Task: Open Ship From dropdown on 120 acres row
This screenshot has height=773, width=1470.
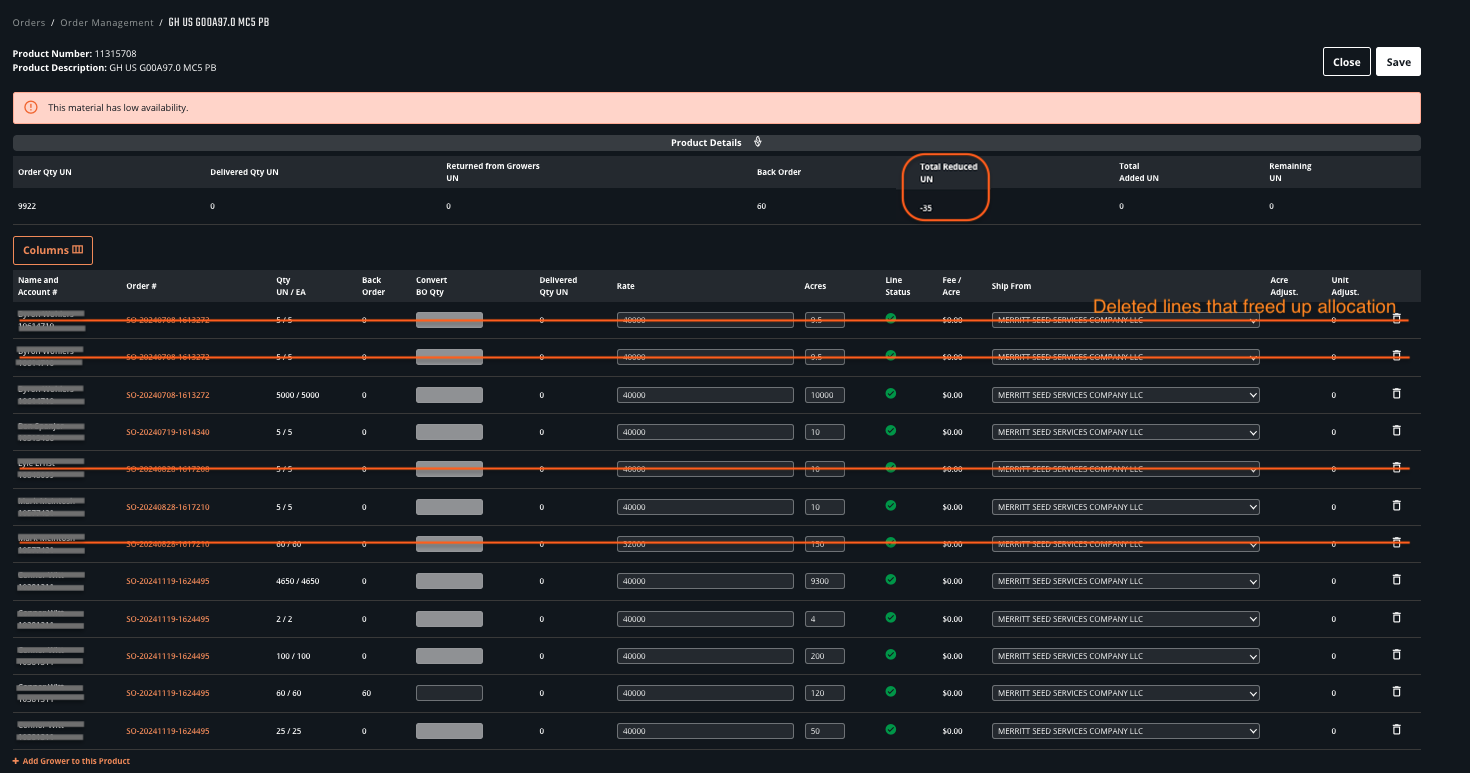Action: (x=1125, y=693)
